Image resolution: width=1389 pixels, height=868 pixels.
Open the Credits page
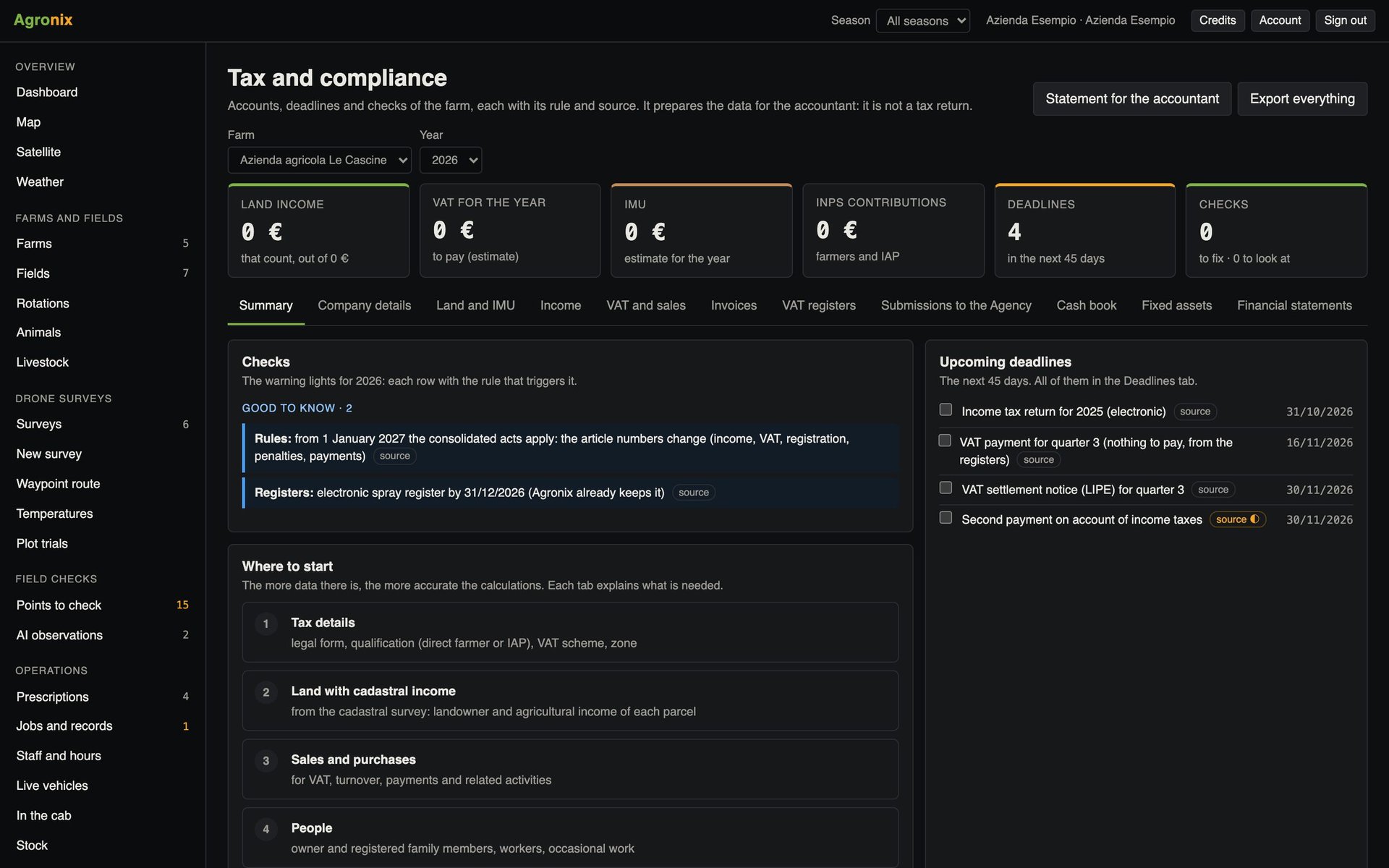point(1218,20)
